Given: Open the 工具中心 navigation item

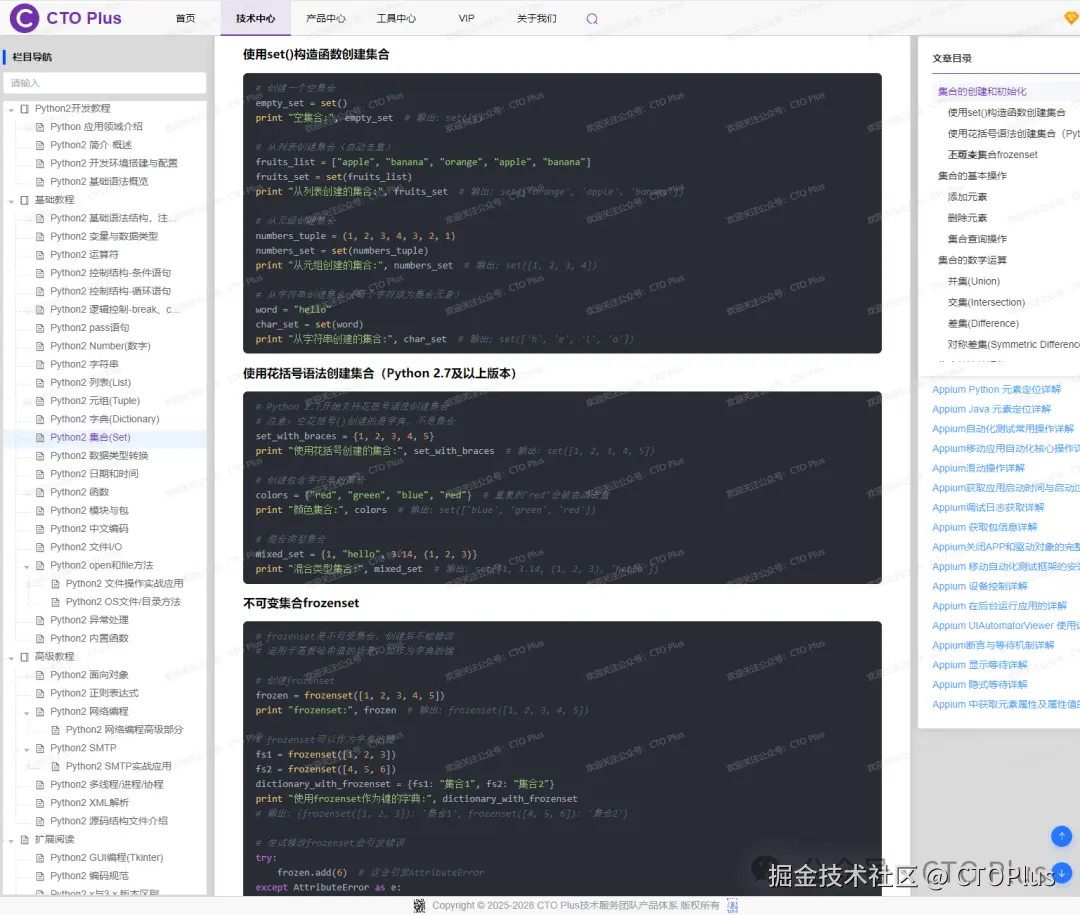Looking at the screenshot, I should (396, 19).
